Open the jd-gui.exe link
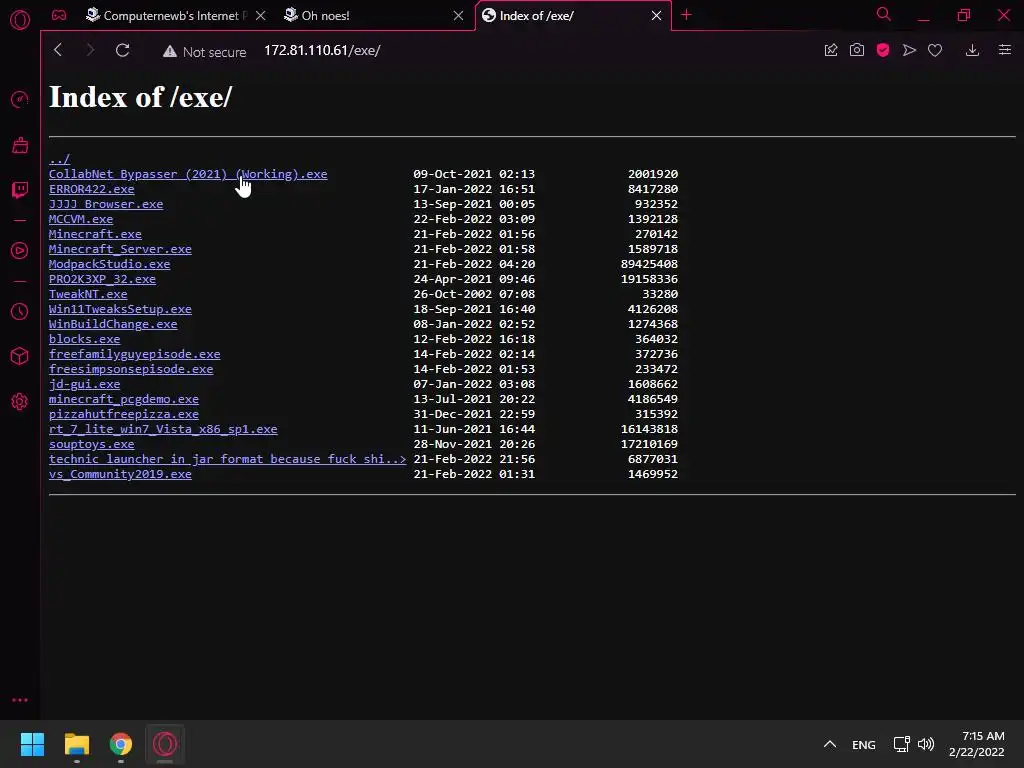 pos(84,384)
